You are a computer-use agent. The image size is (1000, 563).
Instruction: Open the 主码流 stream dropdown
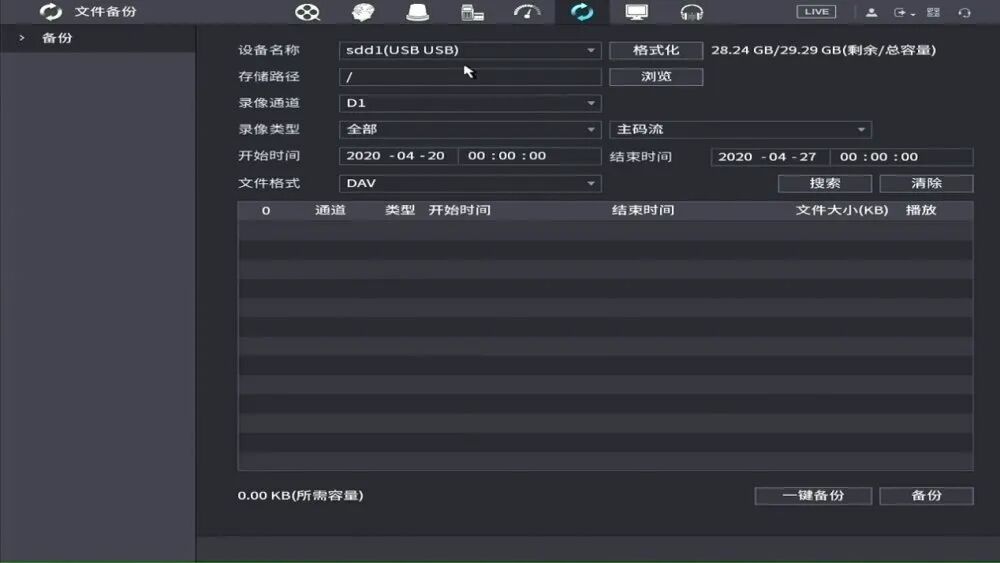(x=740, y=129)
